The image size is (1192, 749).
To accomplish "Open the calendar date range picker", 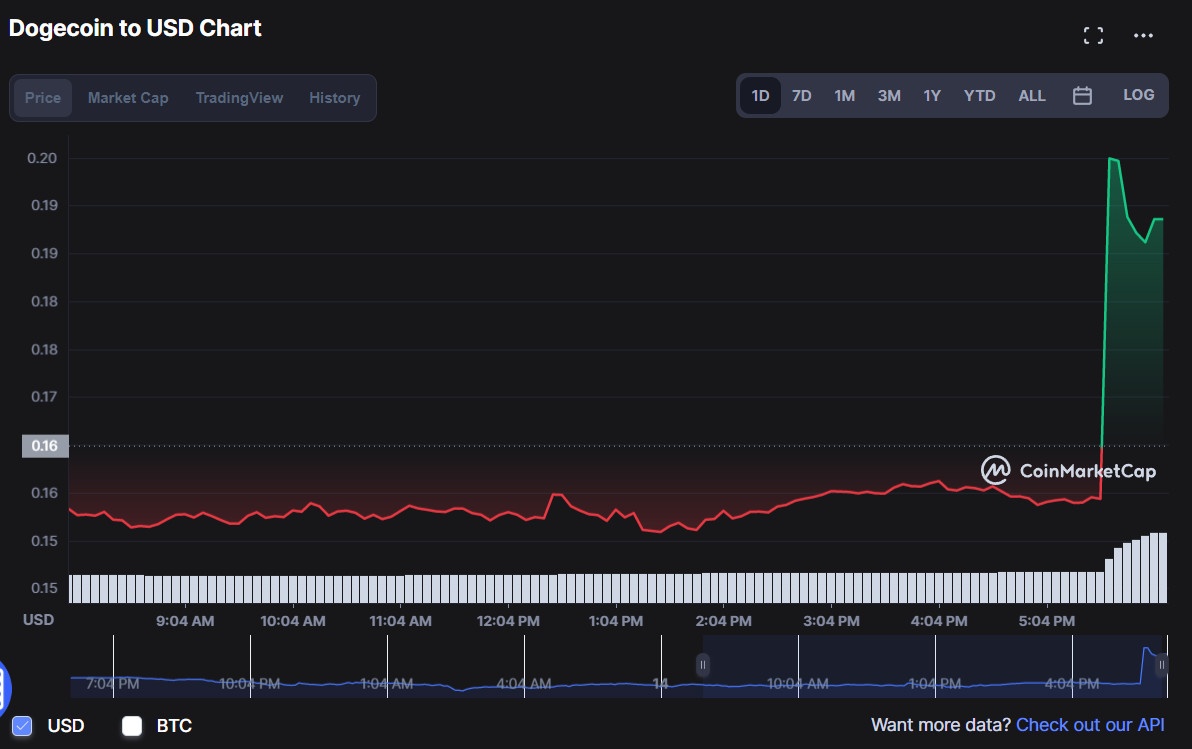I will [x=1082, y=95].
